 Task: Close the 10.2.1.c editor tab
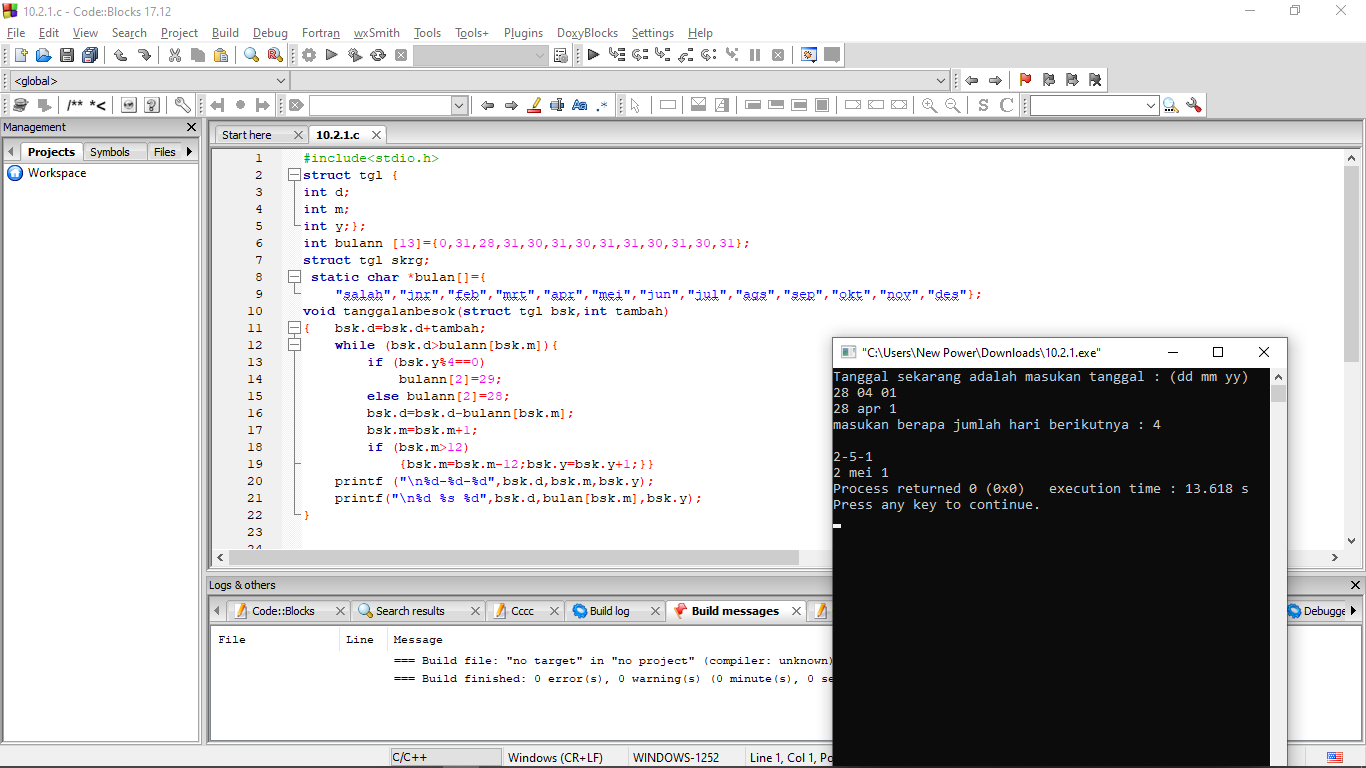coord(377,135)
